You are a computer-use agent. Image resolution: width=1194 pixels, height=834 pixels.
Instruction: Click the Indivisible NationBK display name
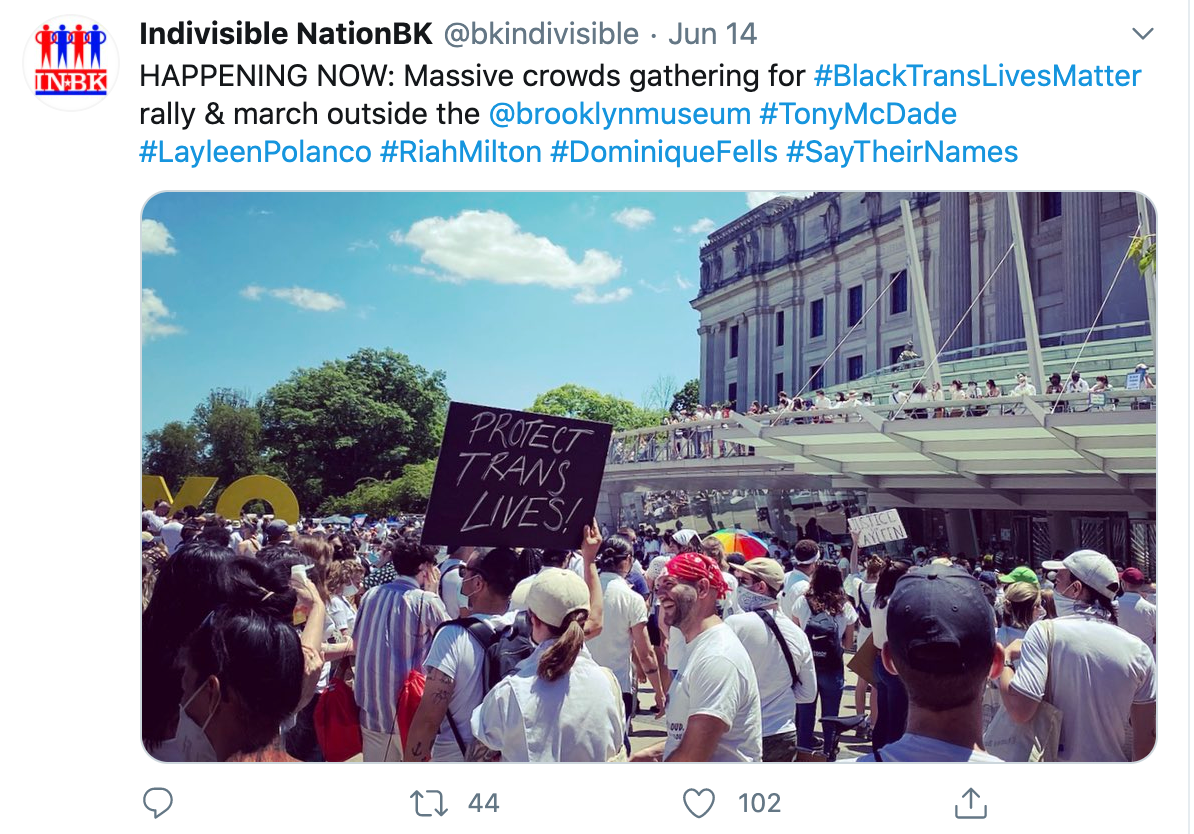286,34
